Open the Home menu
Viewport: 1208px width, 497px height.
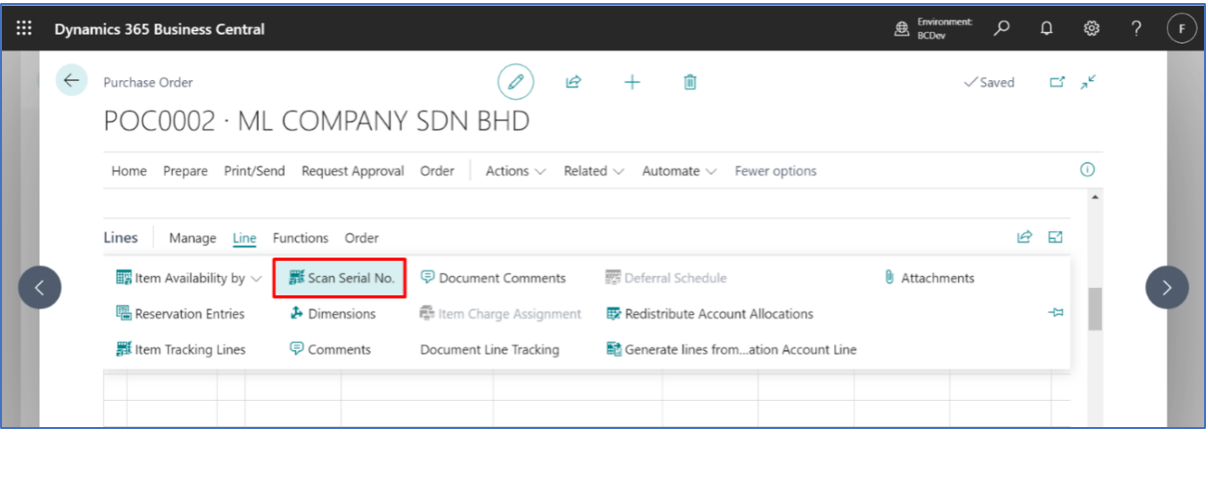[x=129, y=171]
